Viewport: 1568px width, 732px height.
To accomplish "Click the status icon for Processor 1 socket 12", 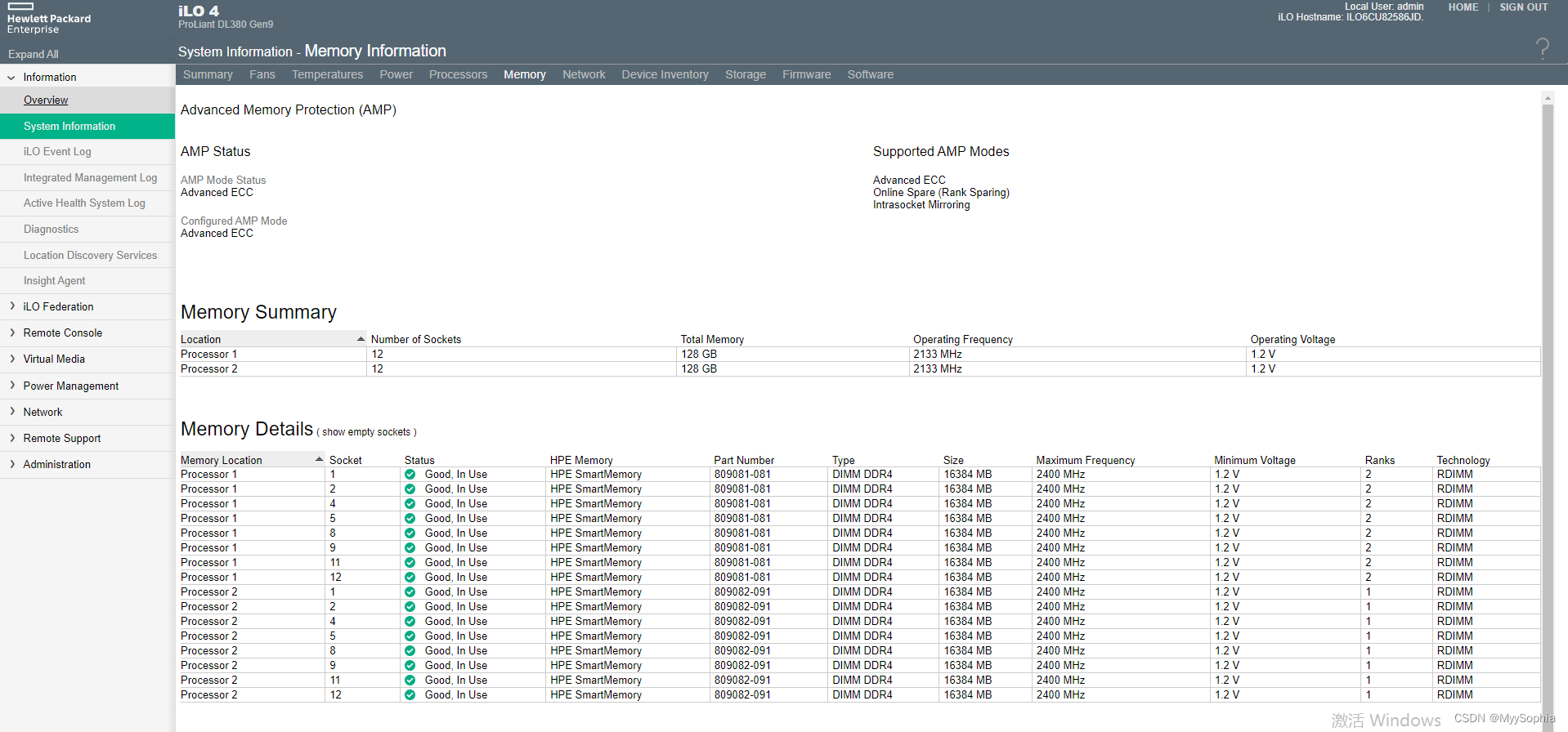I will coord(410,578).
